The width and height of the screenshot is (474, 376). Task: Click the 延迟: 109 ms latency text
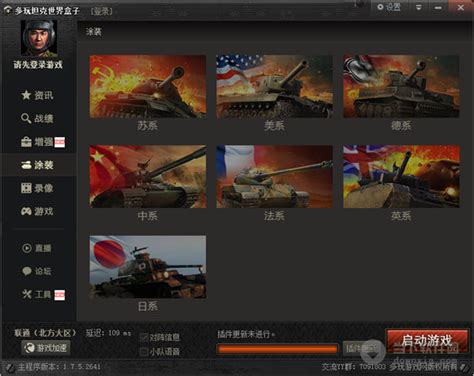[108, 333]
